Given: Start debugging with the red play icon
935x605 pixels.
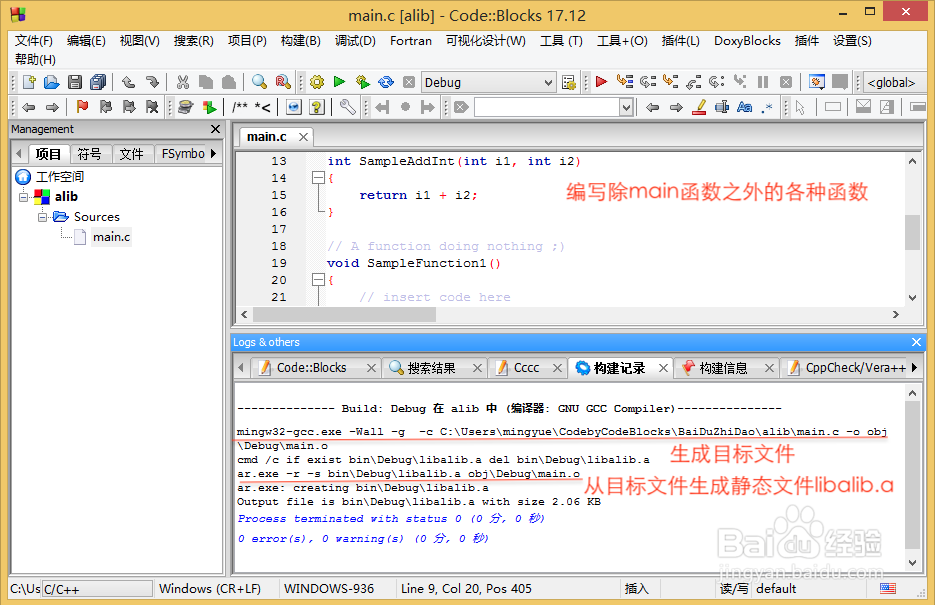Looking at the screenshot, I should click(x=601, y=82).
